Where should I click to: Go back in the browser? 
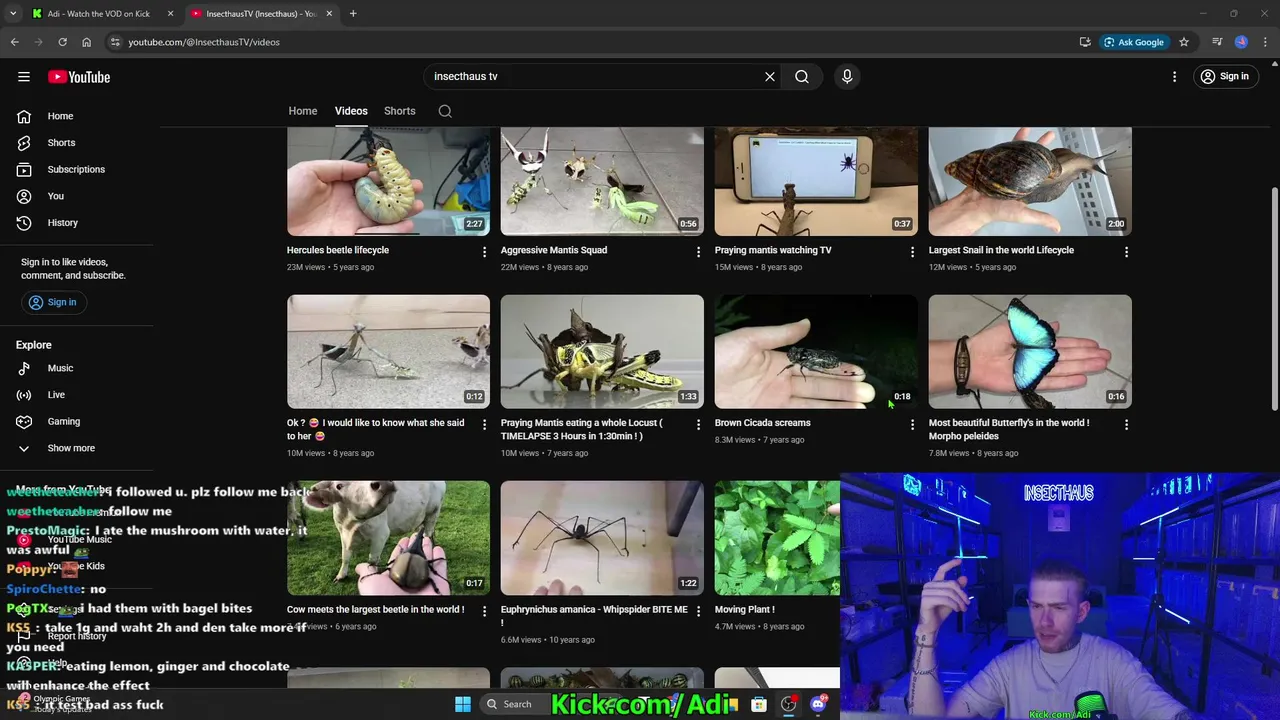14,42
